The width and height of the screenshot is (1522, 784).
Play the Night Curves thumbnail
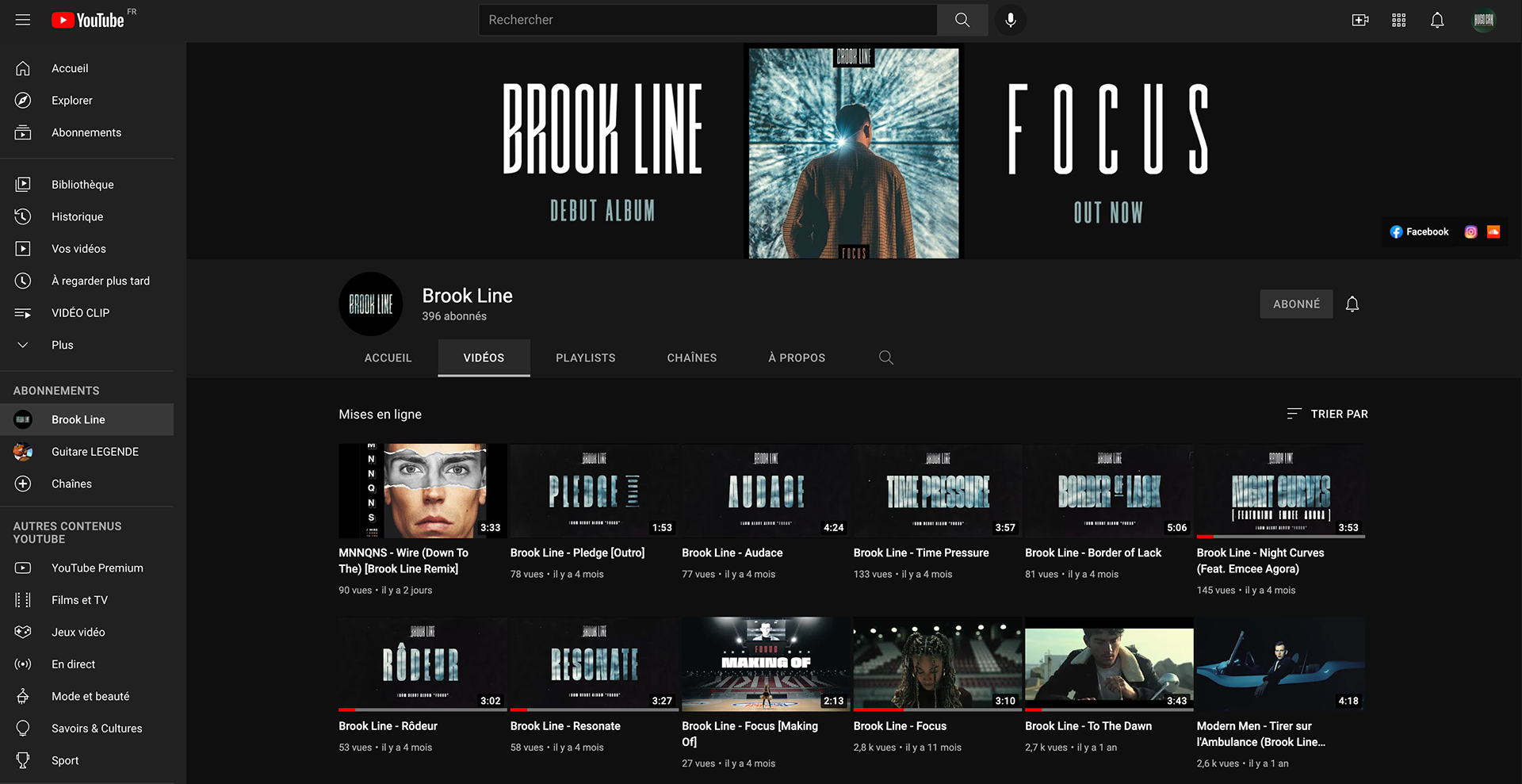click(1281, 491)
